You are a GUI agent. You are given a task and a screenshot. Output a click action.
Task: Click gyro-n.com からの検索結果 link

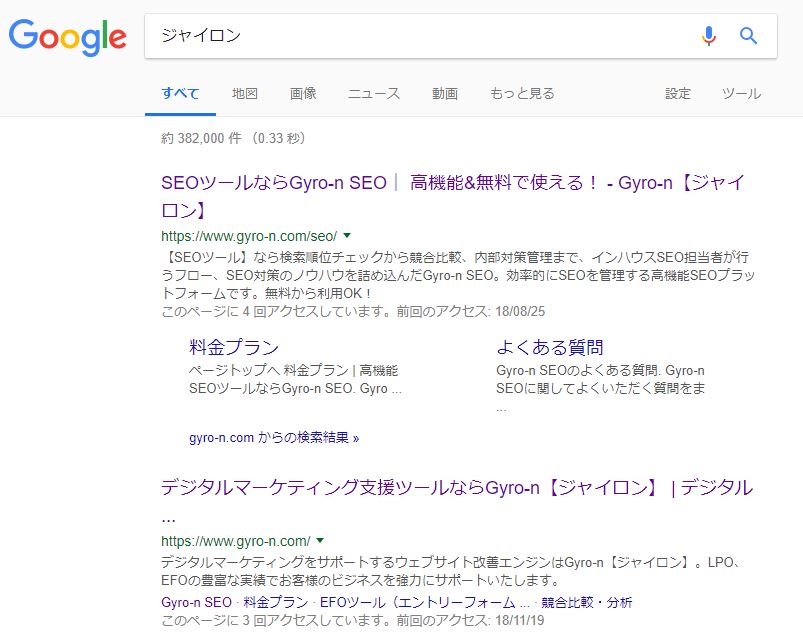[274, 438]
